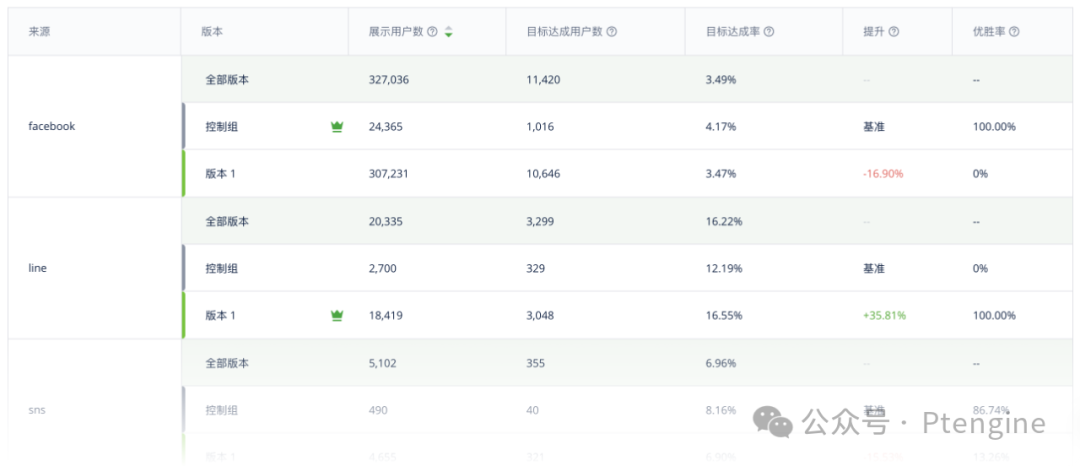Select the sns source cell

[x=38, y=410]
